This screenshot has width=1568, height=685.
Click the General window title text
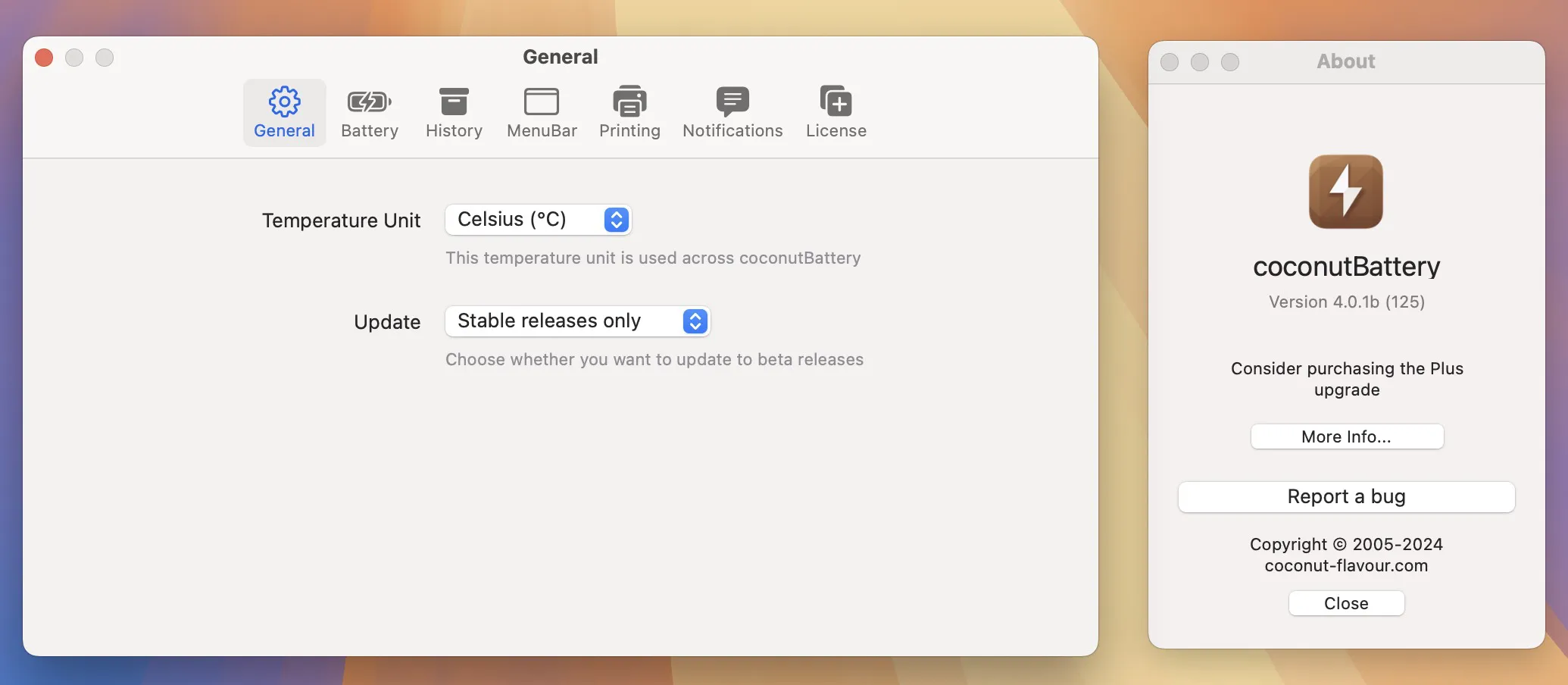coord(561,57)
